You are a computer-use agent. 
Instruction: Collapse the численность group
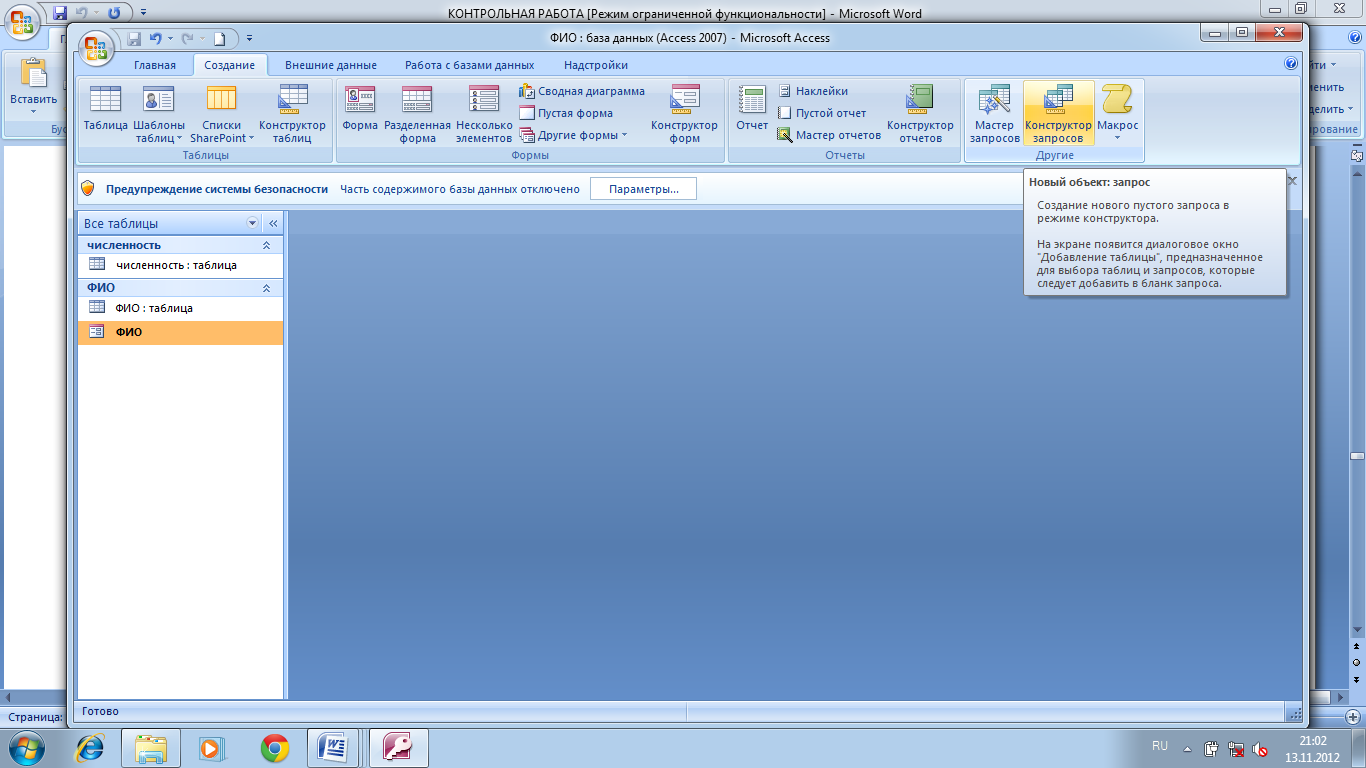[266, 245]
